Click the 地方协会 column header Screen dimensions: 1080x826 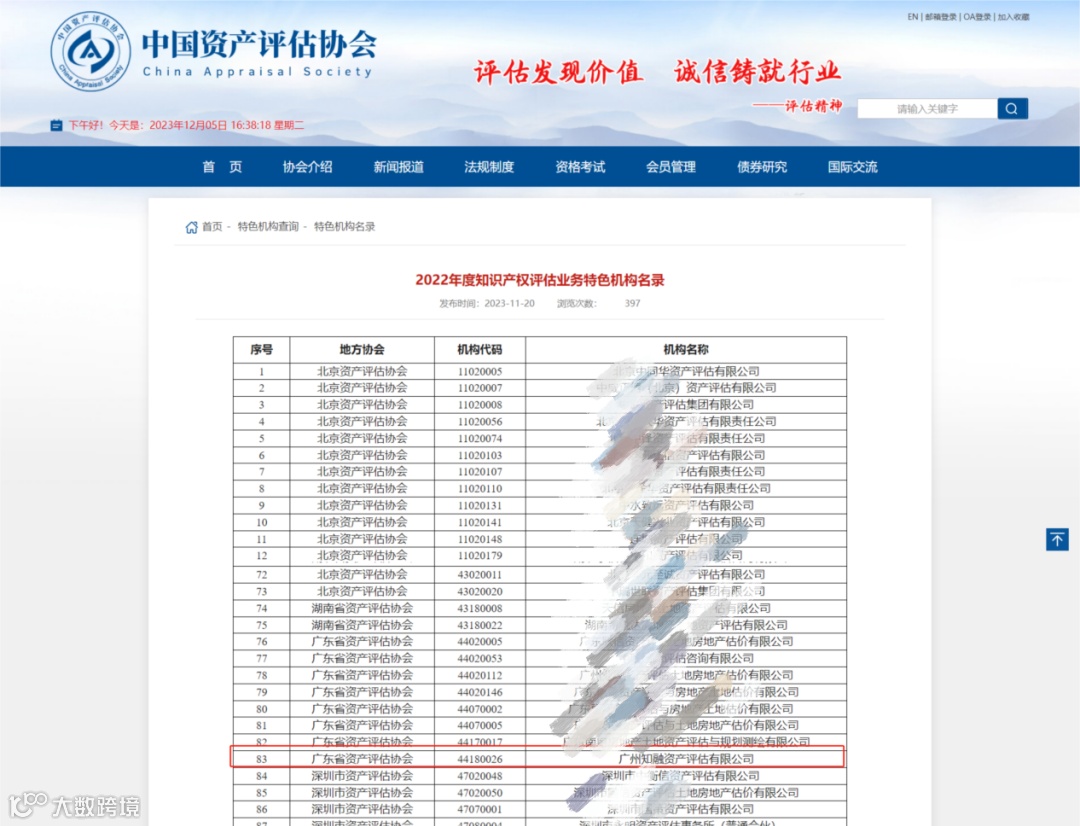coord(362,349)
